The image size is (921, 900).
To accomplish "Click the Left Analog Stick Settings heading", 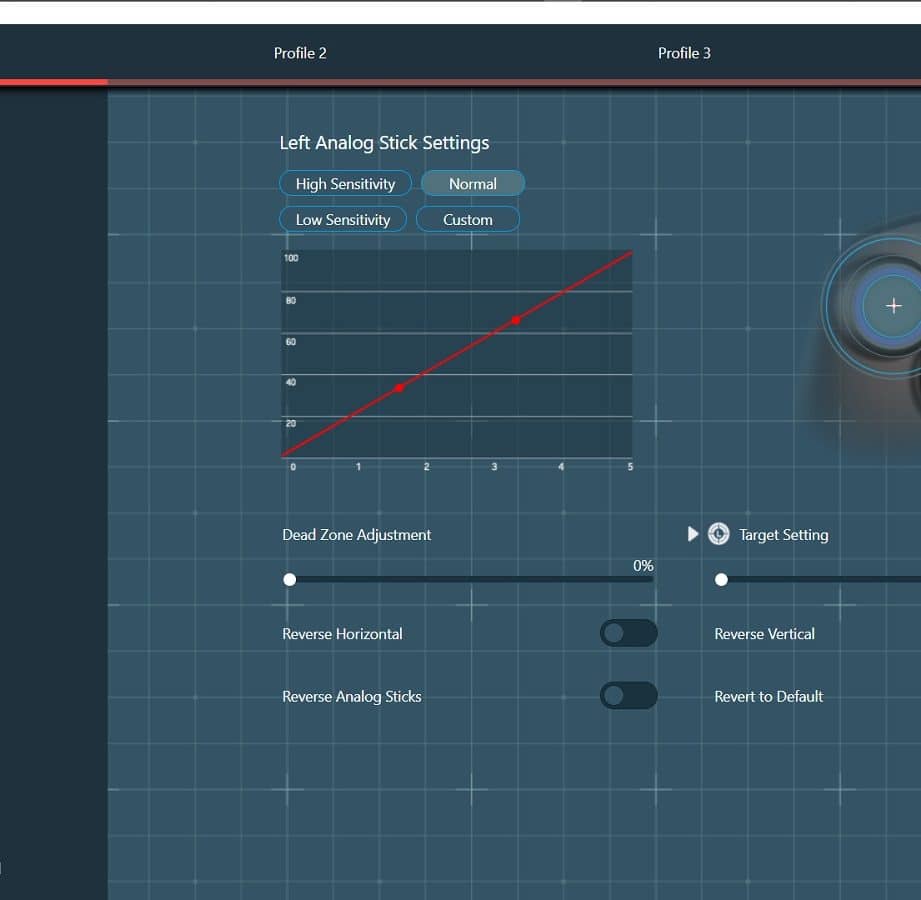I will click(384, 143).
